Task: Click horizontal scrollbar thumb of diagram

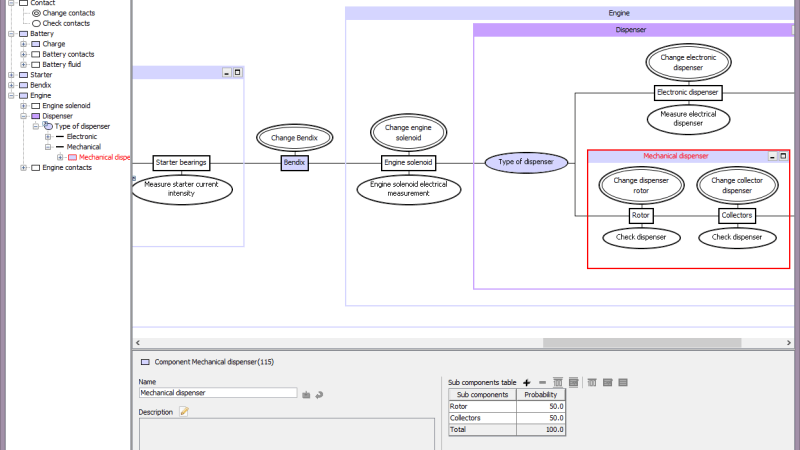Action: pos(642,343)
